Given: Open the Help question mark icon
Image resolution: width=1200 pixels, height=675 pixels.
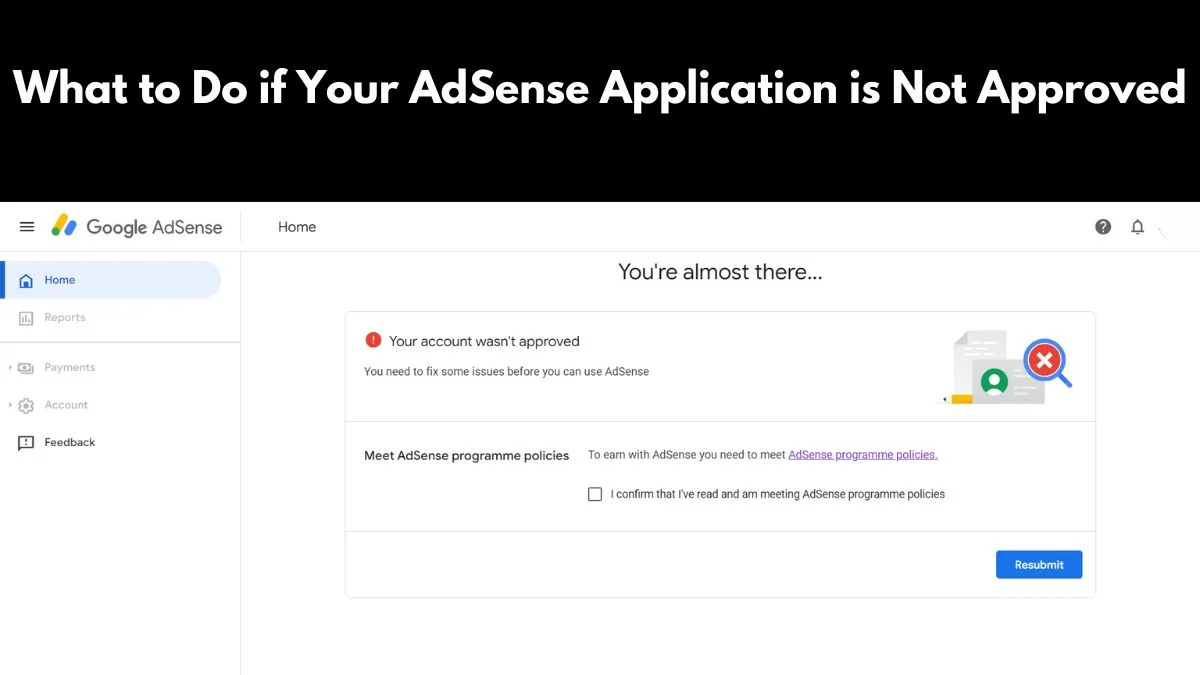Looking at the screenshot, I should (x=1103, y=227).
